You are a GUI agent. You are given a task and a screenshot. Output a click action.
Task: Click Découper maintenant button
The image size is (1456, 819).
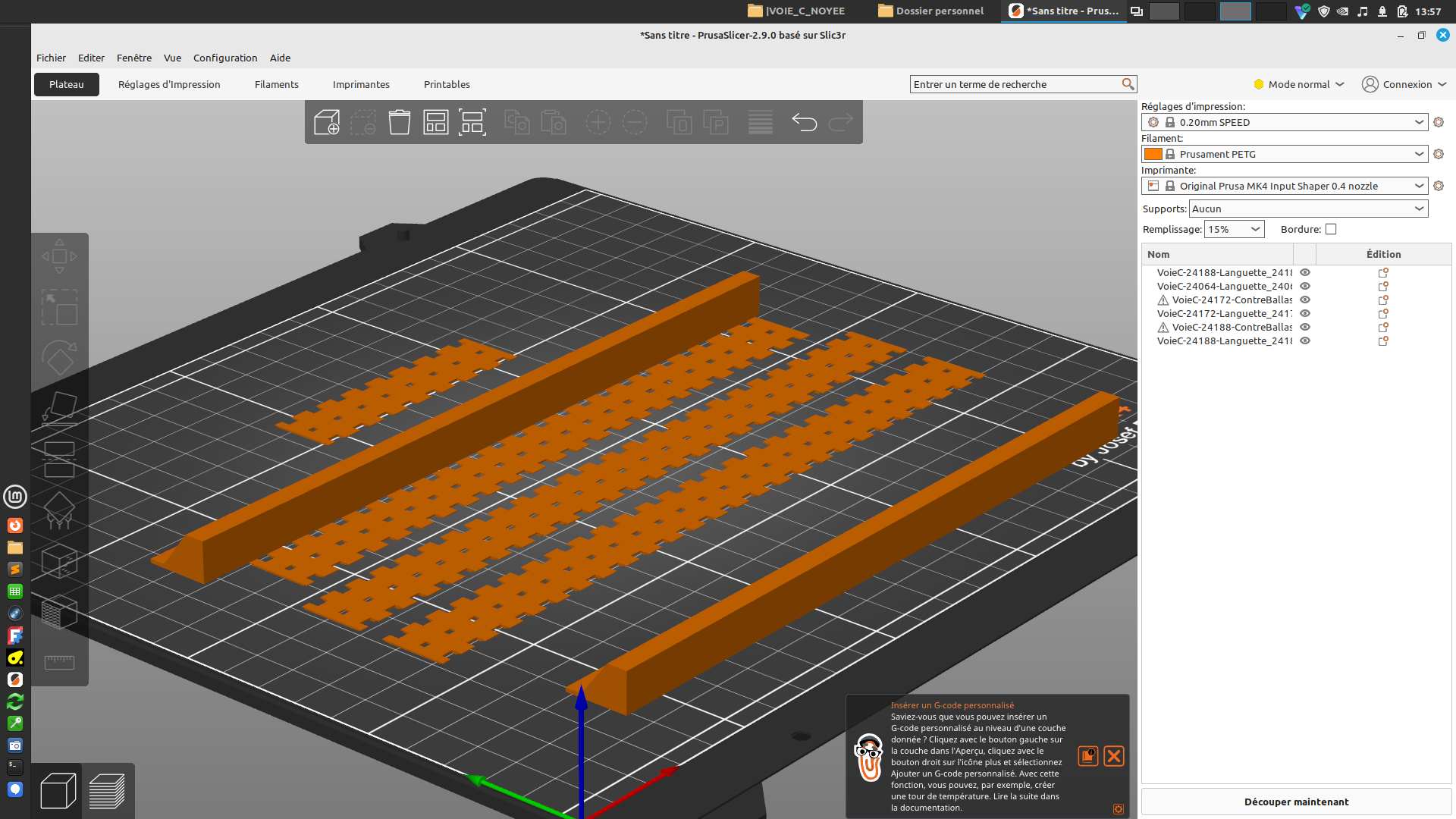point(1296,802)
